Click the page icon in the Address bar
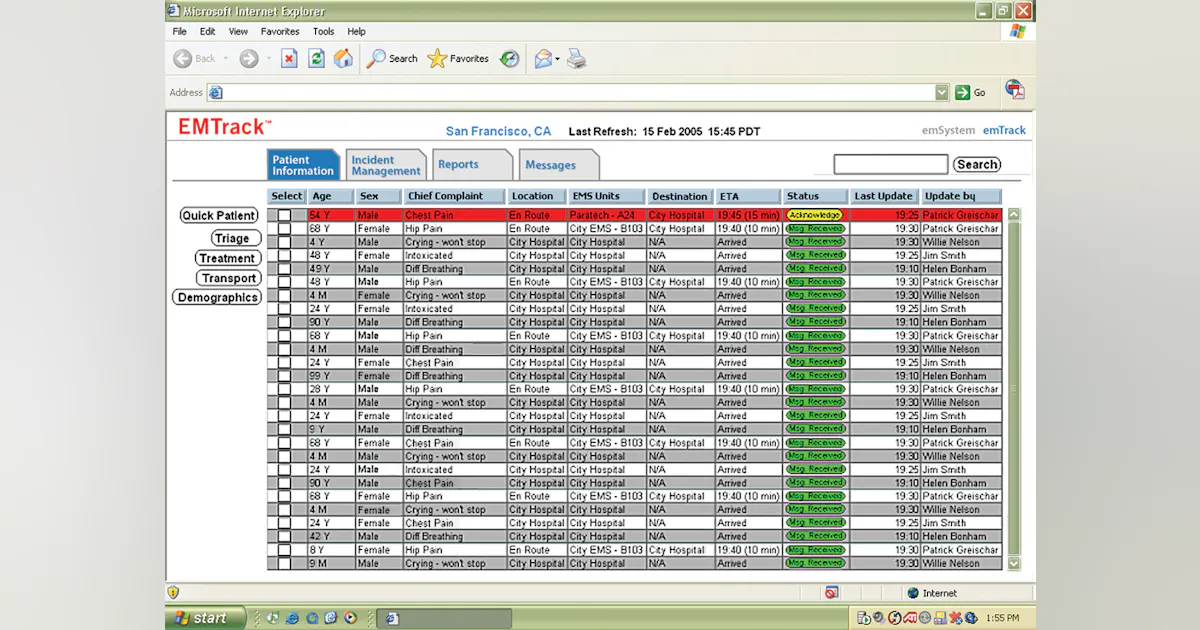Image resolution: width=1200 pixels, height=630 pixels. click(215, 92)
